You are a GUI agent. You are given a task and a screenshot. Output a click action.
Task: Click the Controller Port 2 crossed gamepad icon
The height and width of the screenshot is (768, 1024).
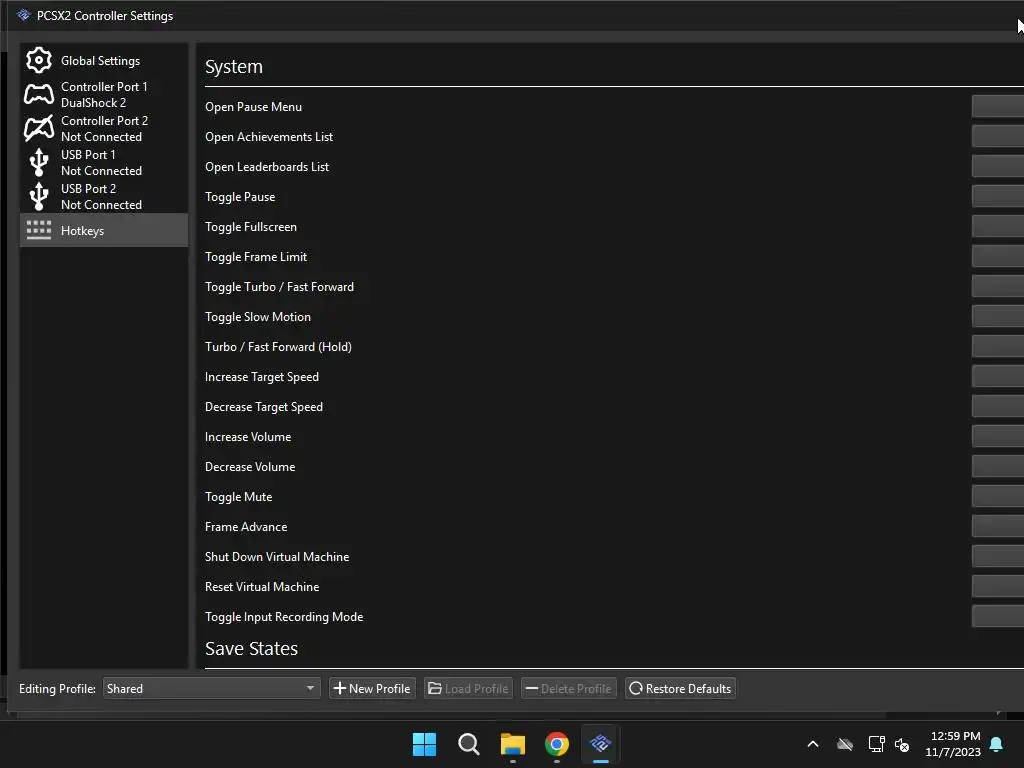39,129
